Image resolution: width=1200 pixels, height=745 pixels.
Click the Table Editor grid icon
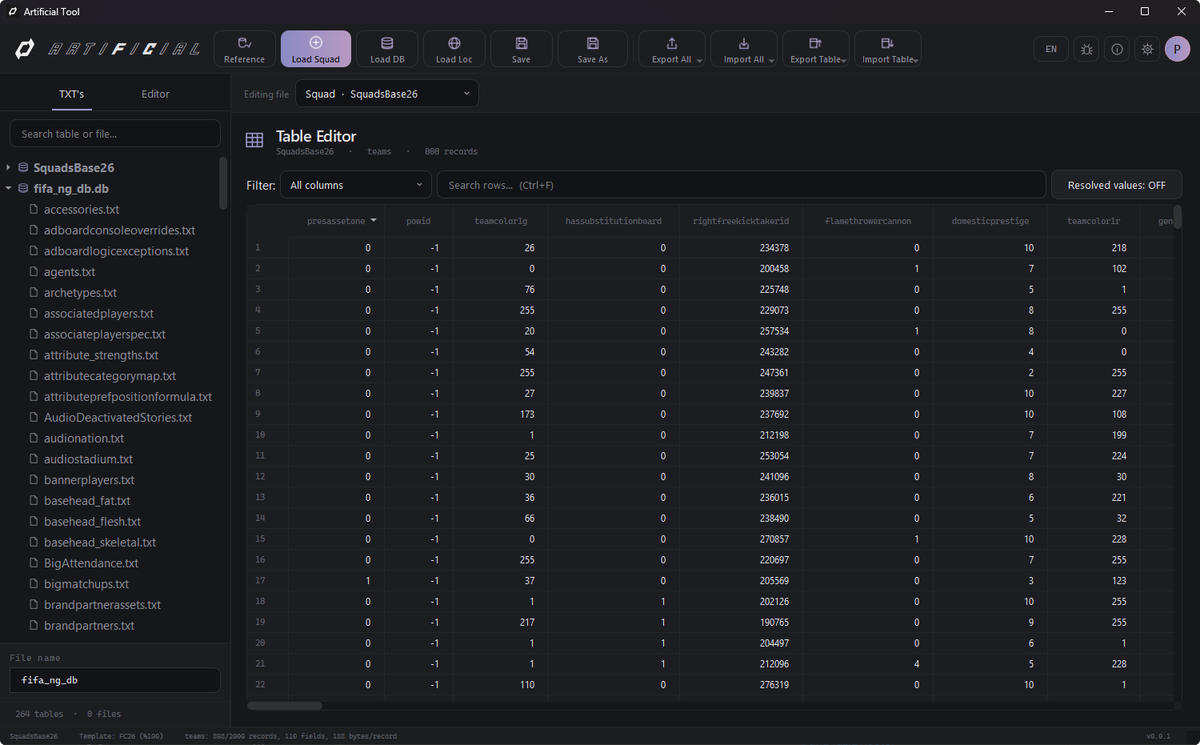click(x=255, y=141)
